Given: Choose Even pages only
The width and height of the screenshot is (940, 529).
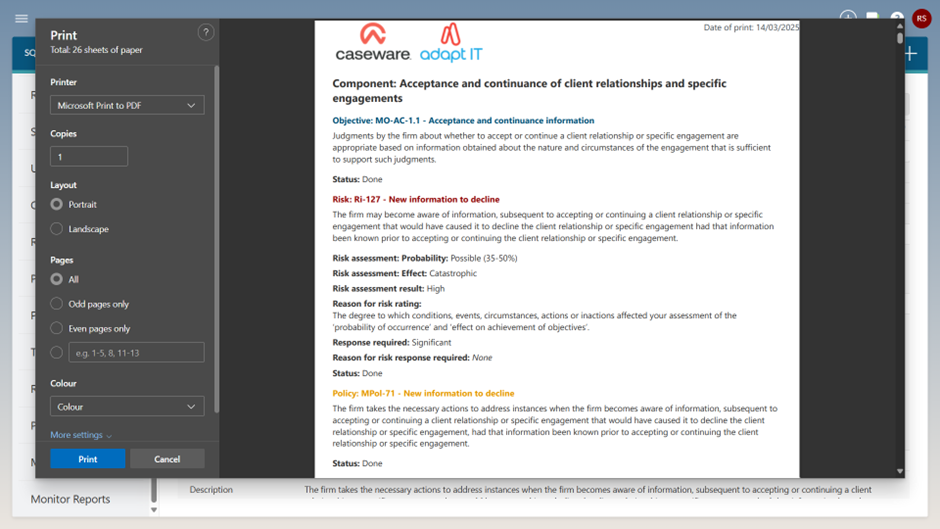Looking at the screenshot, I should 57,328.
